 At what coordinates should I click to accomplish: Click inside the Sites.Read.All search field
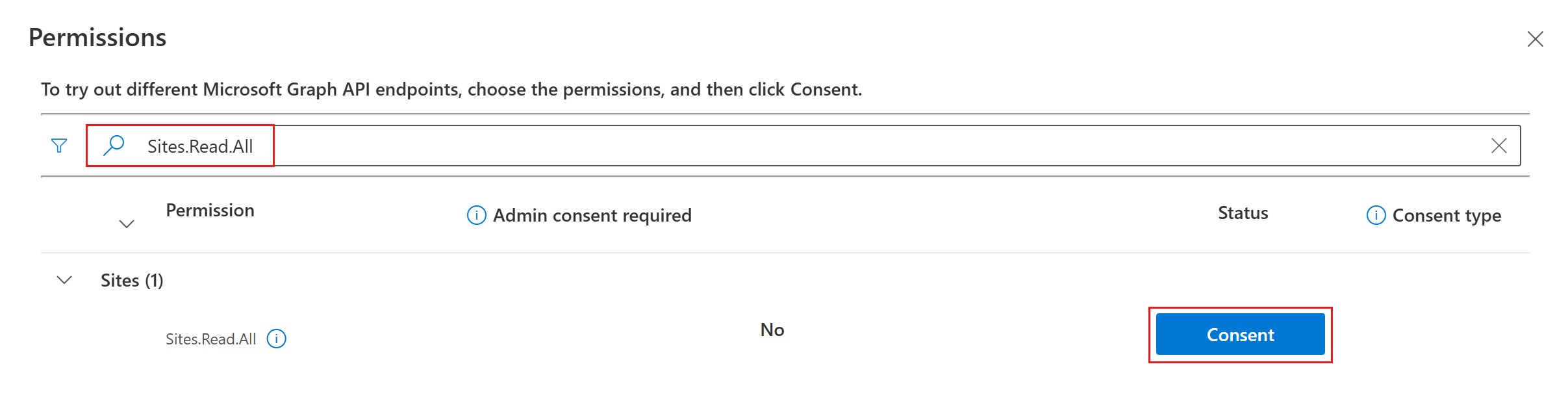pyautogui.click(x=201, y=145)
